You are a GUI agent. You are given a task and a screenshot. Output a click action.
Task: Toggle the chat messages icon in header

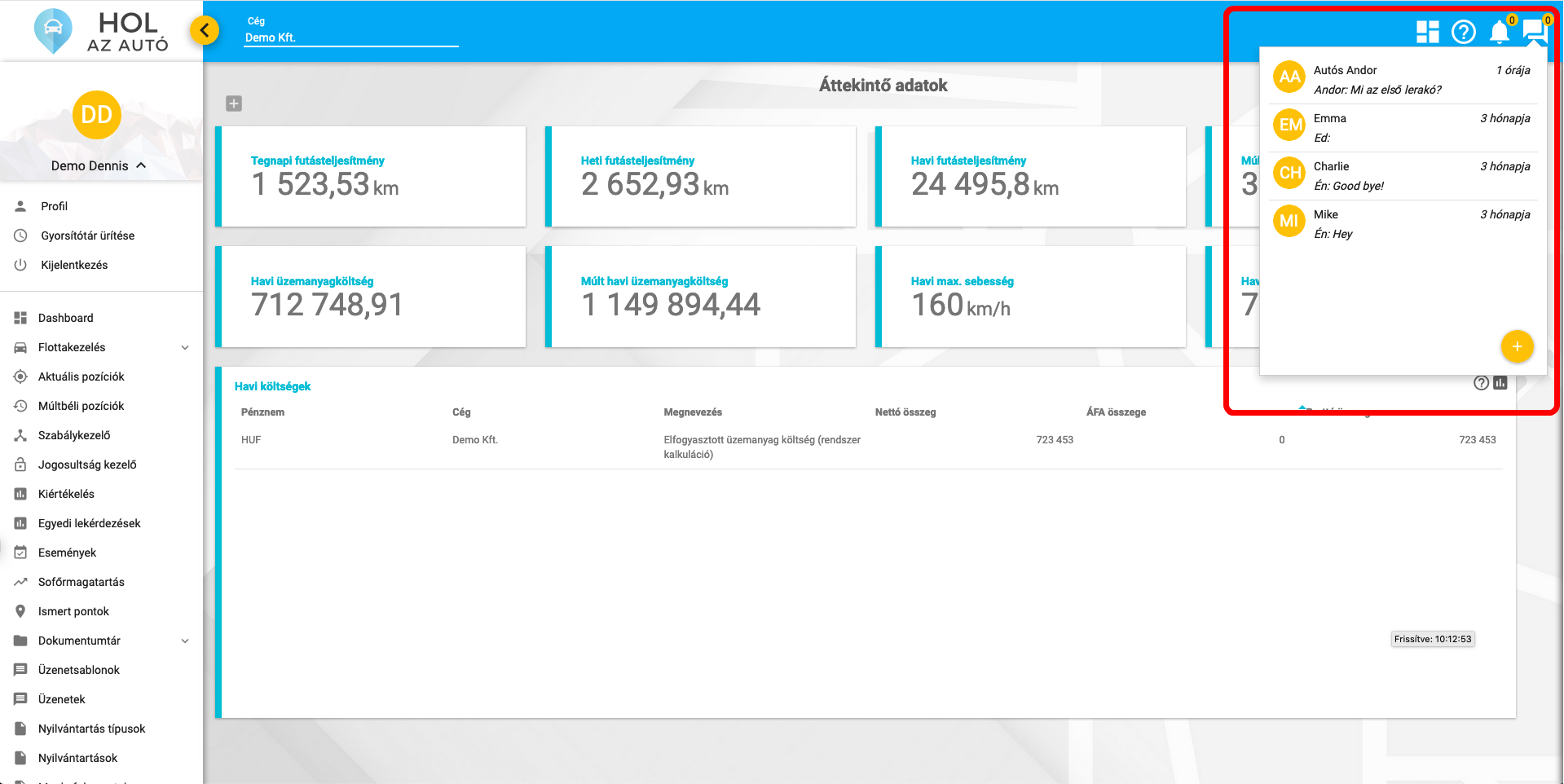pyautogui.click(x=1534, y=31)
